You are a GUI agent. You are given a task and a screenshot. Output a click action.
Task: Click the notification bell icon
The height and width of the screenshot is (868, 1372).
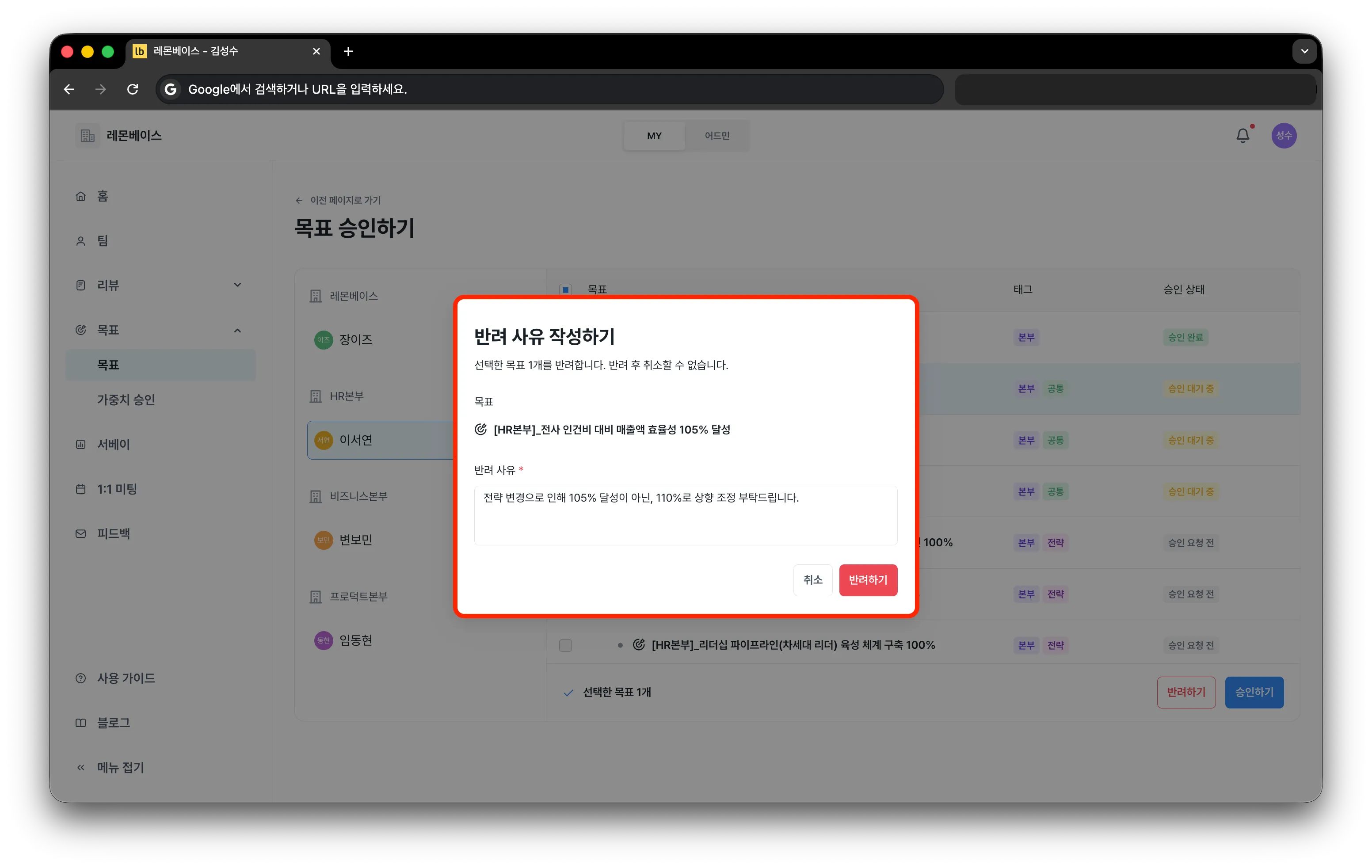(1242, 136)
